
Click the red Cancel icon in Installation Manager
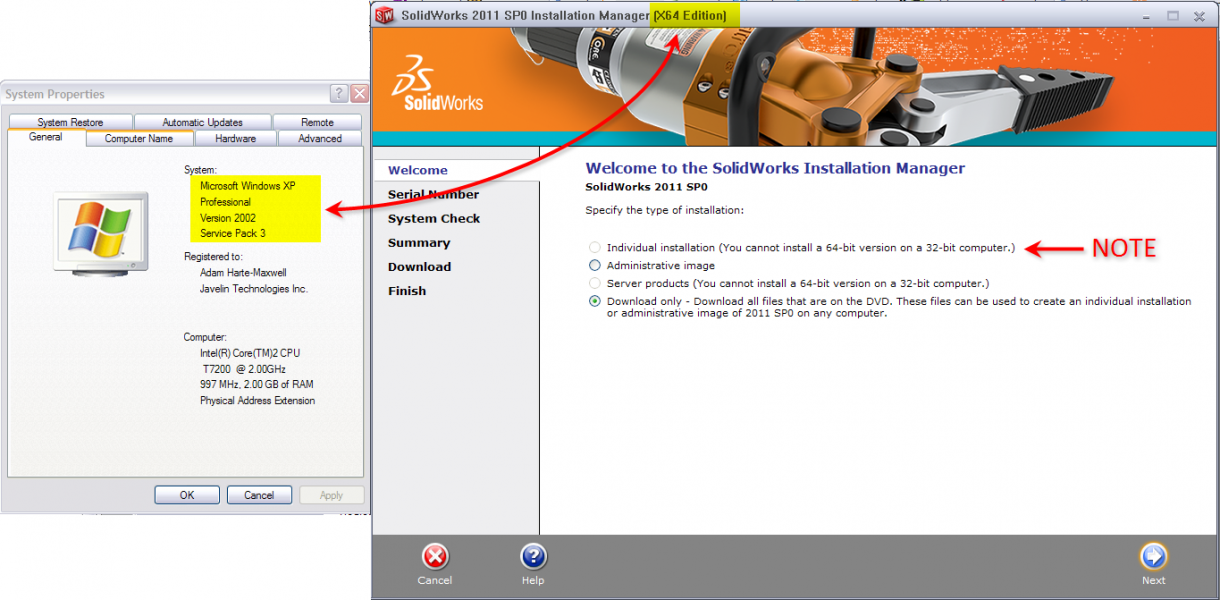[x=435, y=557]
